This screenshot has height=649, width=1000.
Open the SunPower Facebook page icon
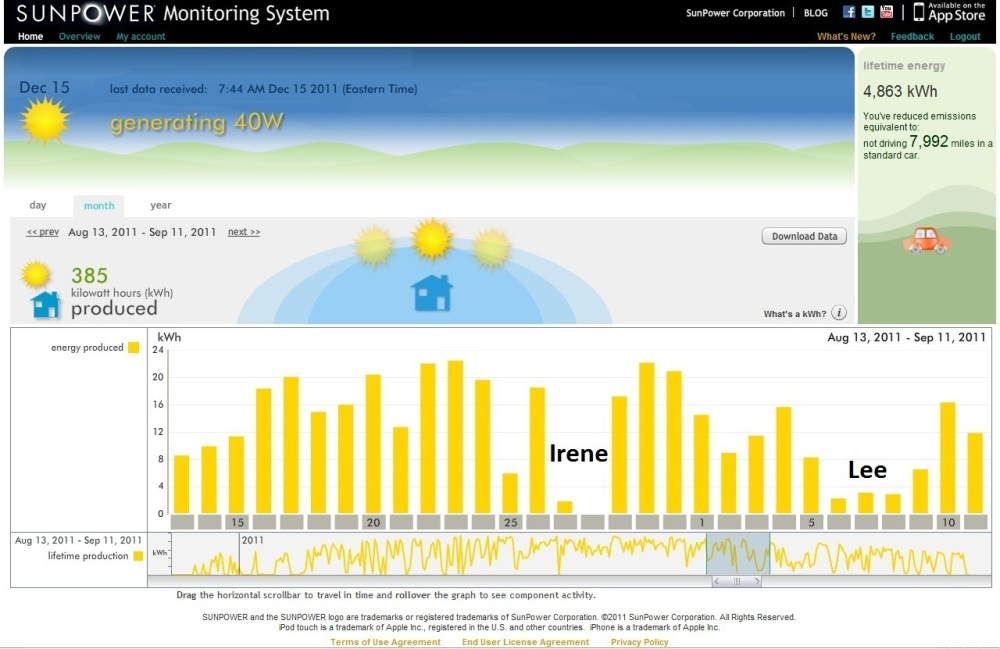[848, 12]
